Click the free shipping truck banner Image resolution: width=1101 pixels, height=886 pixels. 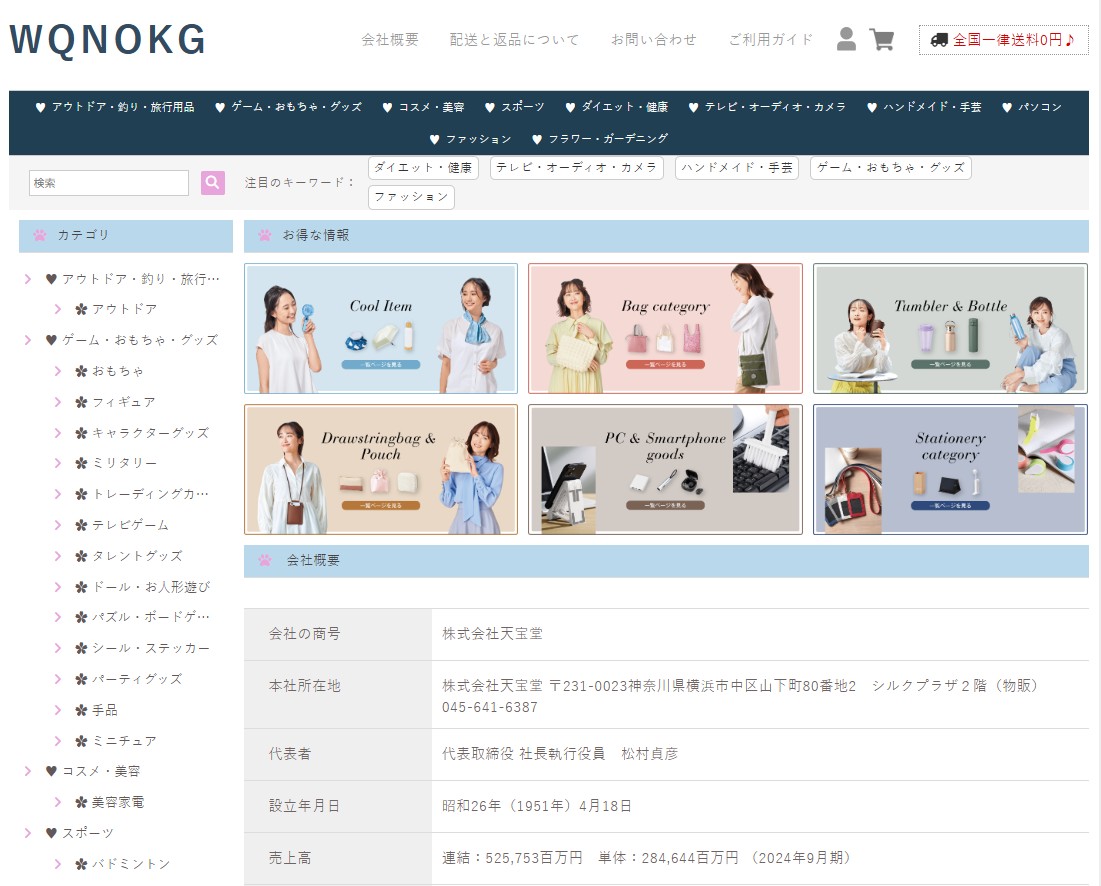pyautogui.click(x=1003, y=40)
